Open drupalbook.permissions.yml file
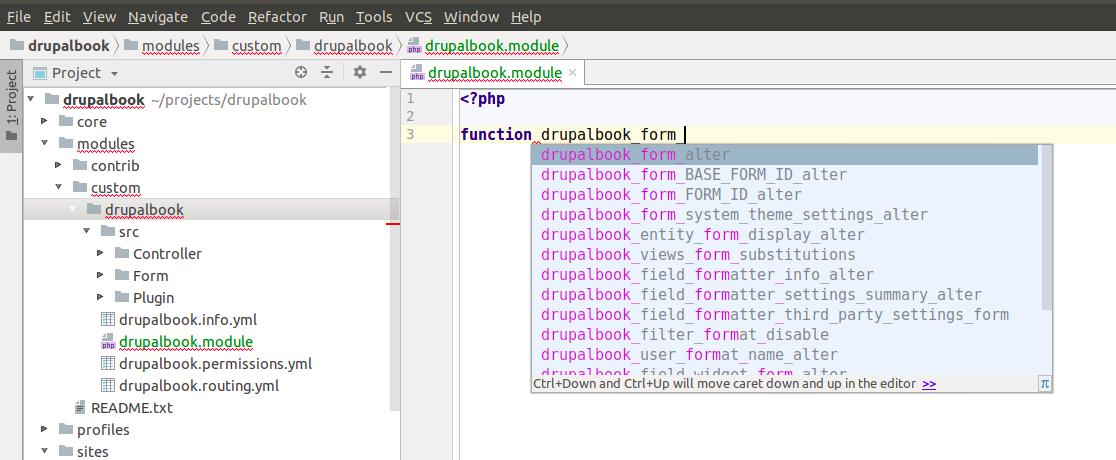This screenshot has height=460, width=1116. 216,364
